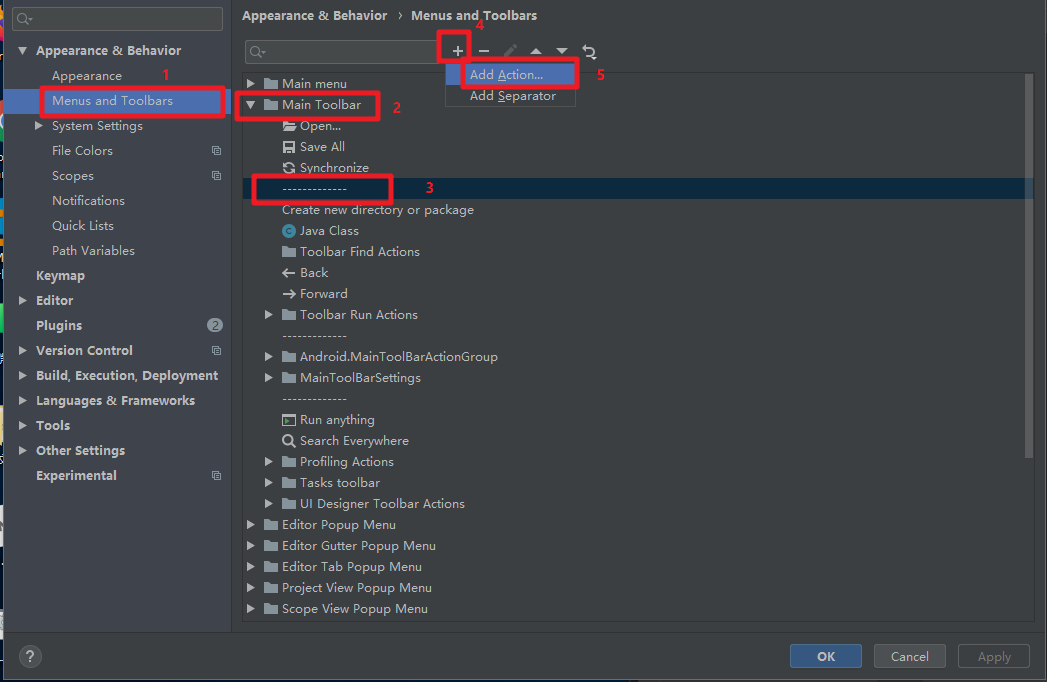The height and width of the screenshot is (682, 1047).
Task: Expand the Main menu tree node
Action: click(x=250, y=83)
